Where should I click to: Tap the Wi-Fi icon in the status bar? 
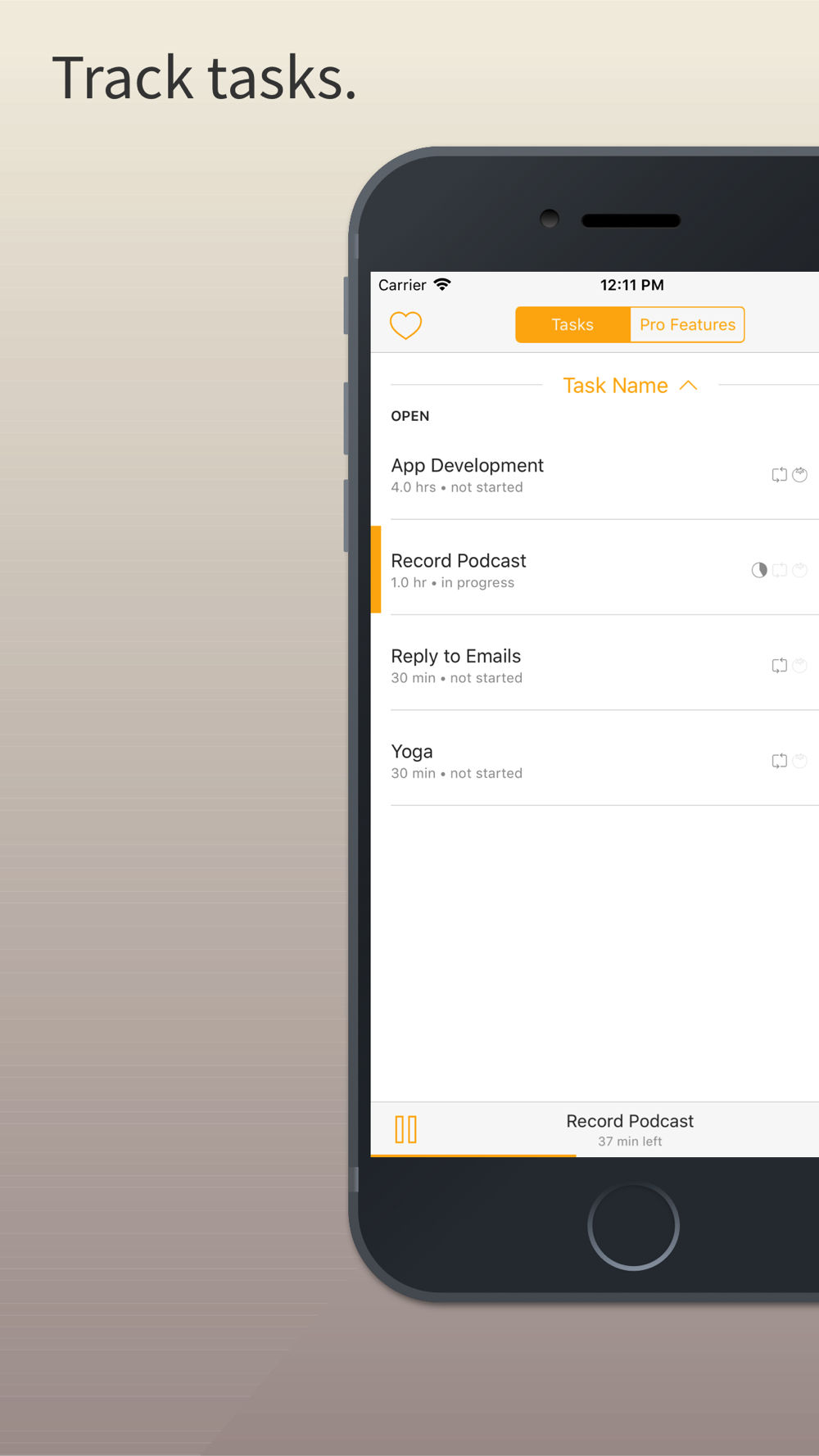(442, 284)
